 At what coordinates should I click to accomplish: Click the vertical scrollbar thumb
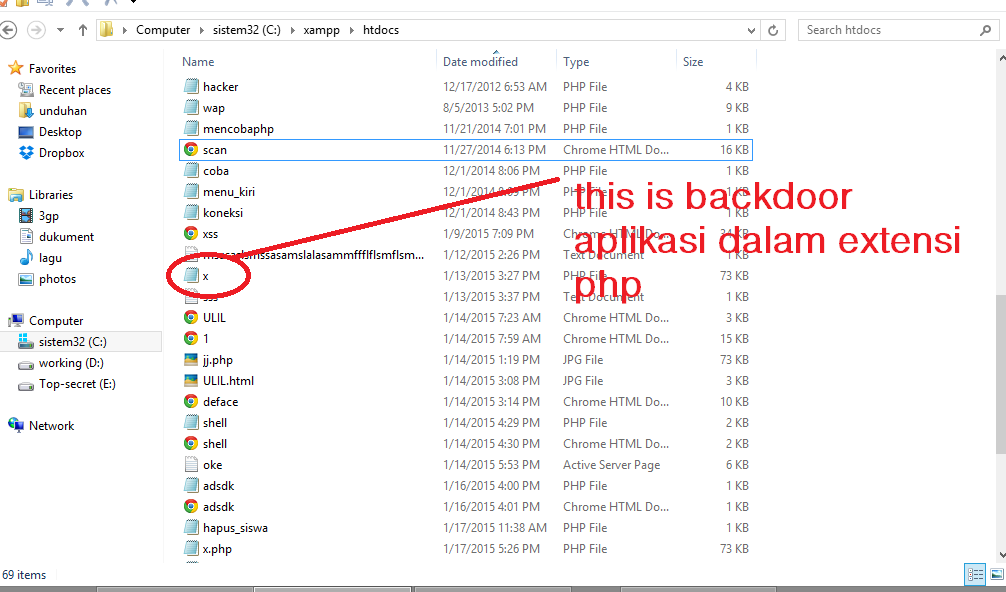click(1002, 375)
